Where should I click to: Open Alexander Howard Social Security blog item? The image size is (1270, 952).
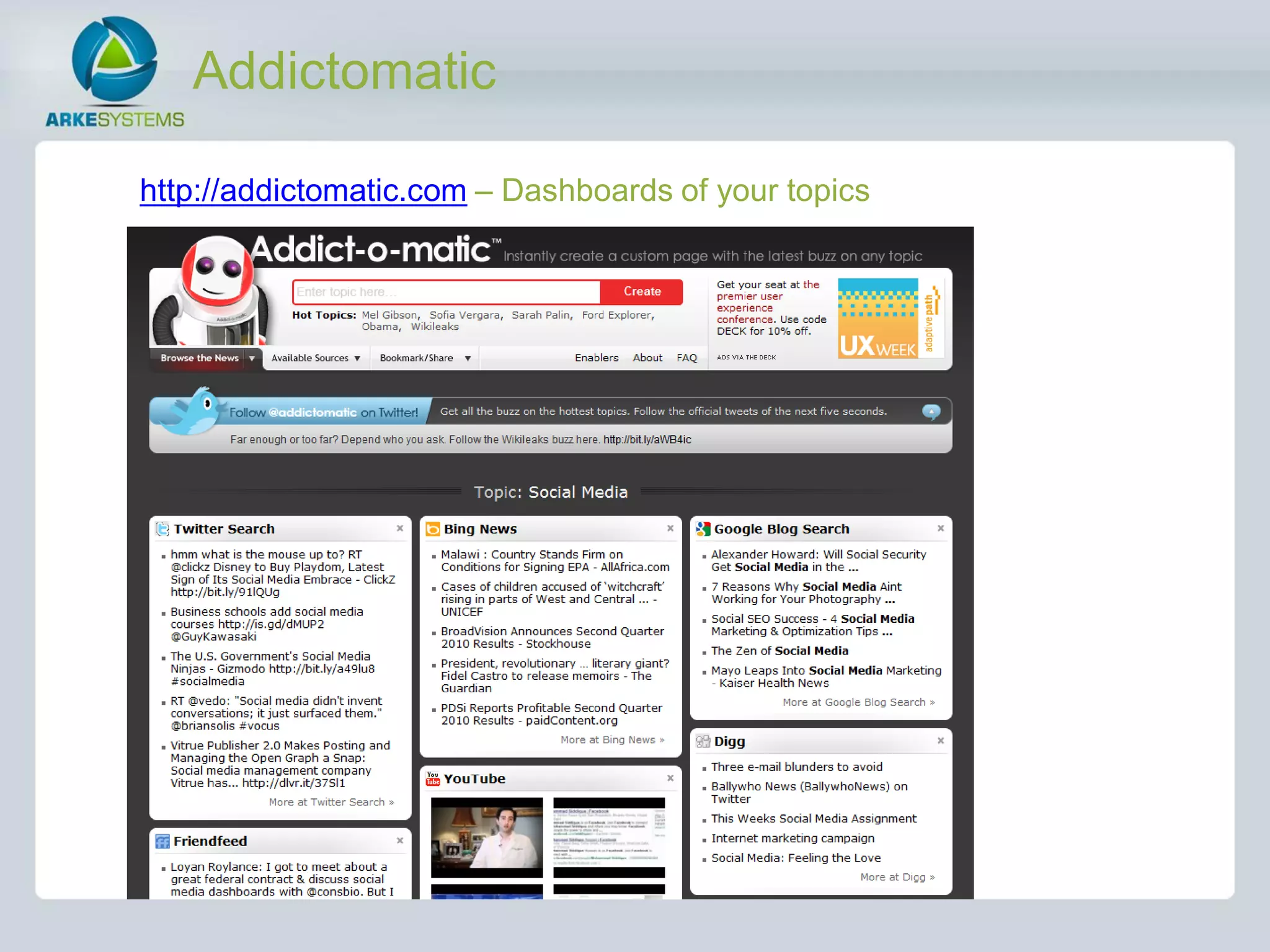click(819, 561)
